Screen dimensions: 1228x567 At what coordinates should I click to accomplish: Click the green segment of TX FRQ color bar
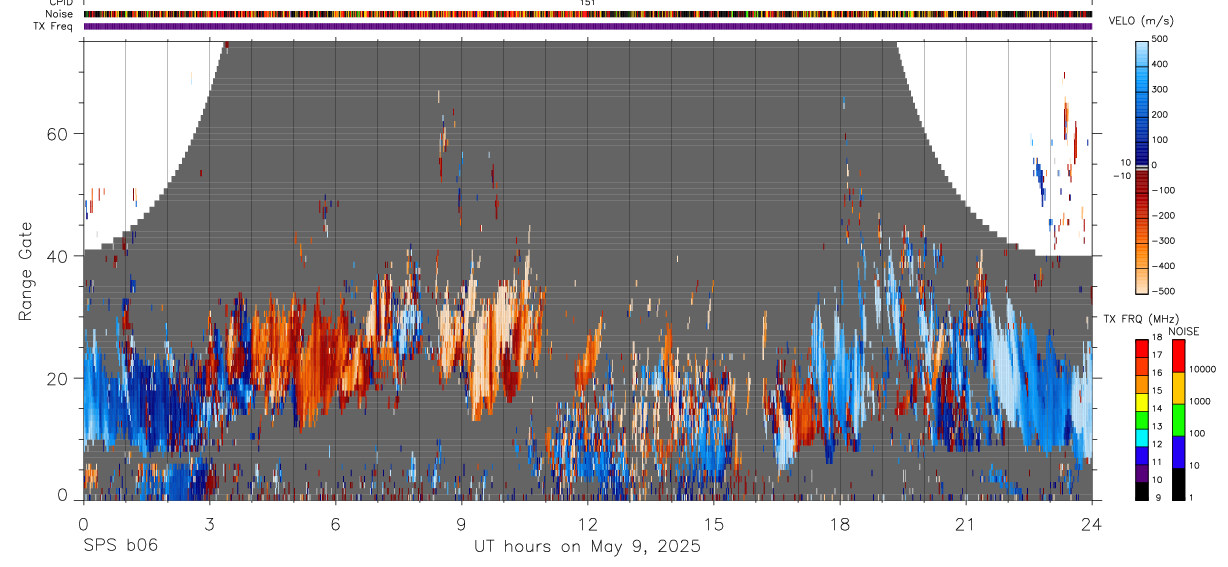tap(1142, 420)
